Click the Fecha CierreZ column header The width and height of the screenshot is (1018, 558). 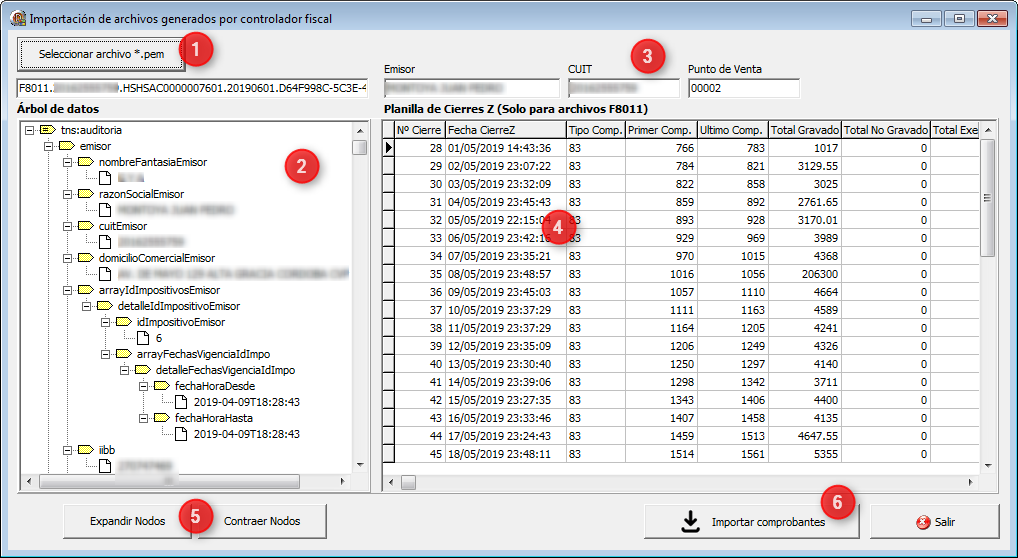coord(504,130)
